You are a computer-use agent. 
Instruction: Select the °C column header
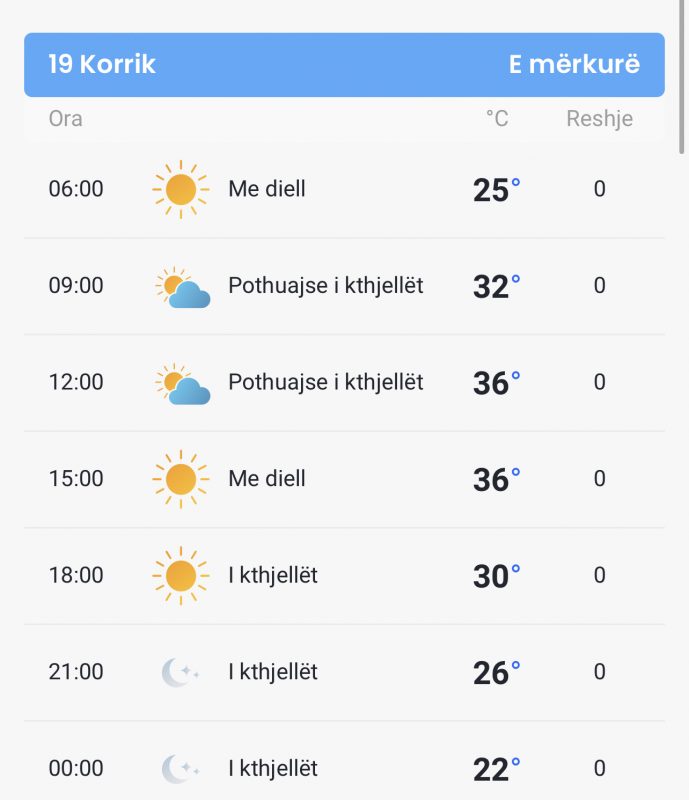[497, 119]
